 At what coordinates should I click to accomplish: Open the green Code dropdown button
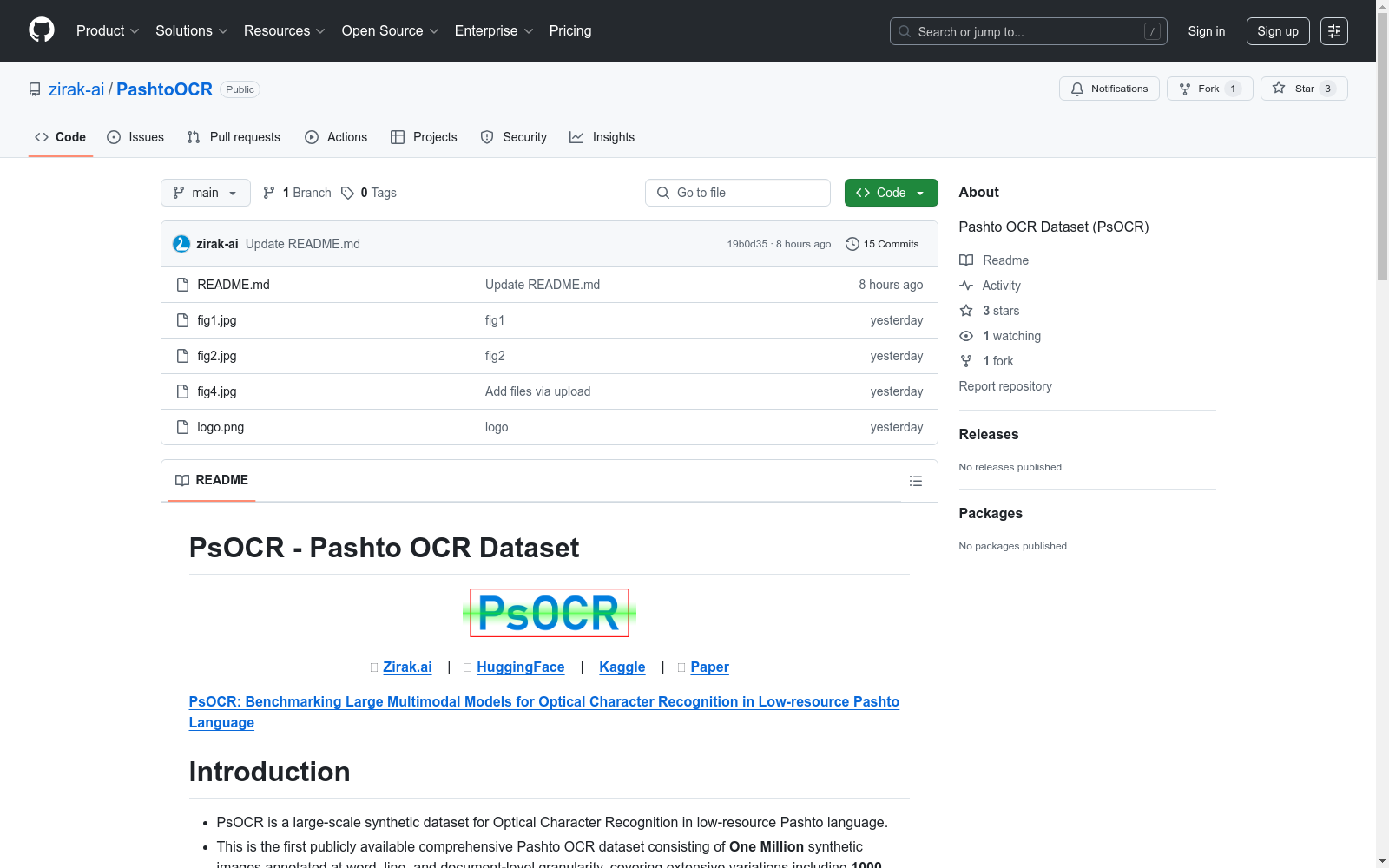tap(891, 193)
